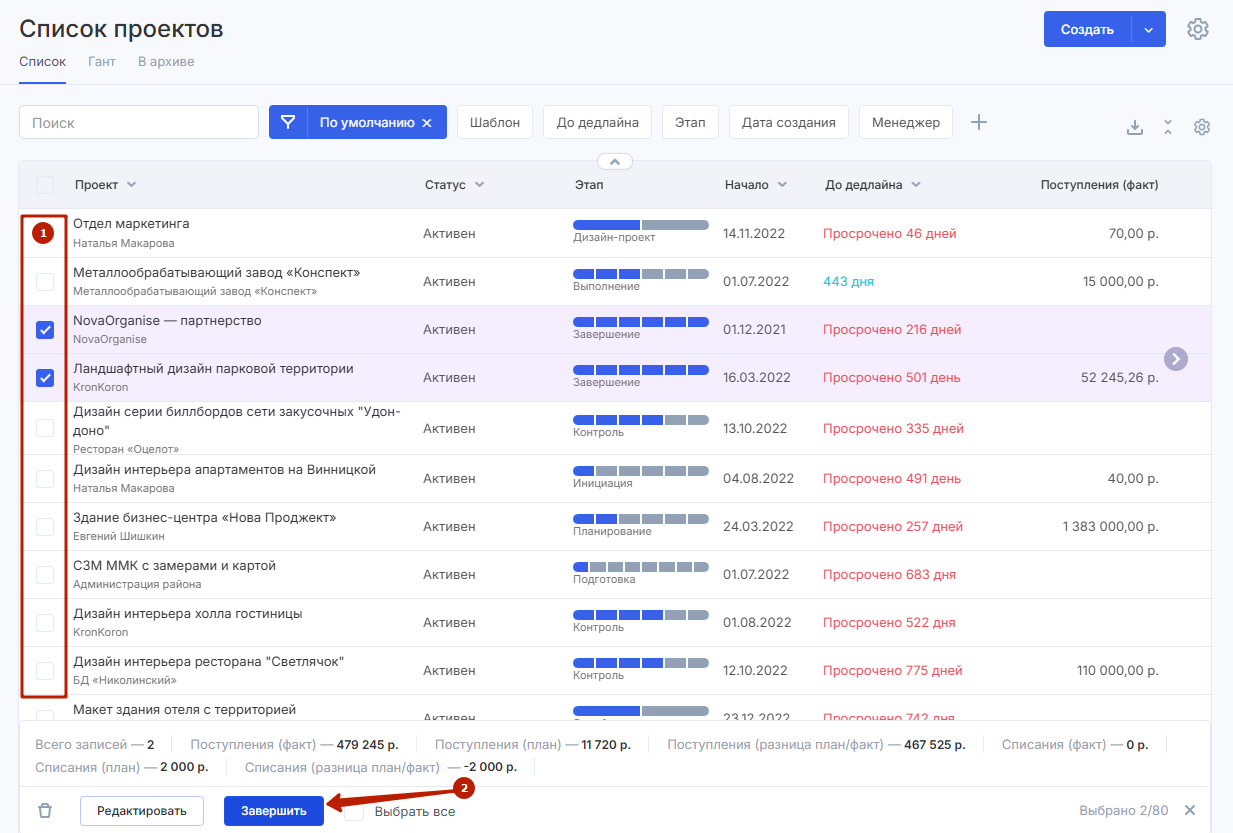The height and width of the screenshot is (833, 1233).
Task: Click the Просрочено 46 дней deadline
Action: [890, 234]
